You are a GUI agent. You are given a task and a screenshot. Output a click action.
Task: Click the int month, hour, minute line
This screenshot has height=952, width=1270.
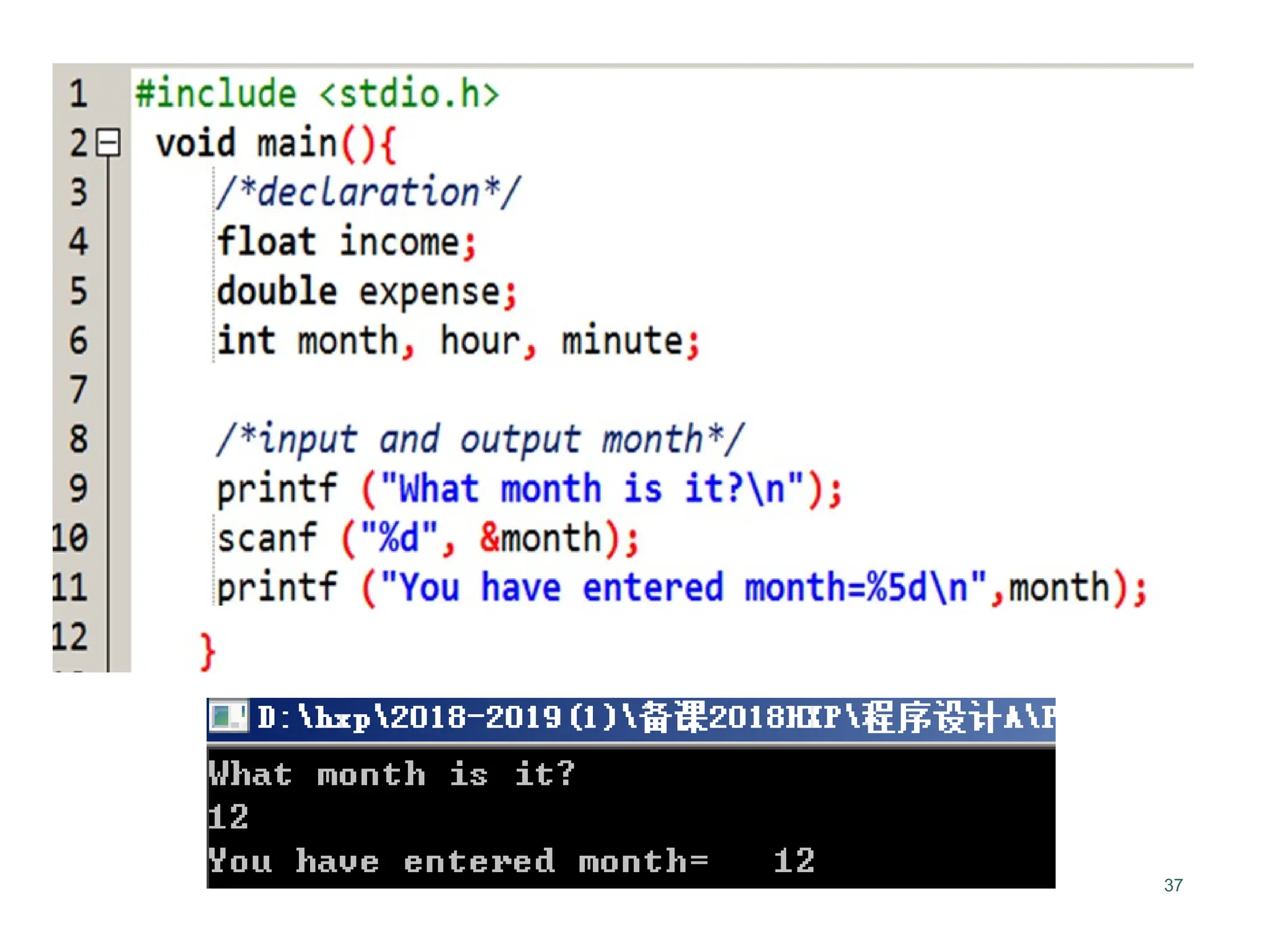click(458, 341)
